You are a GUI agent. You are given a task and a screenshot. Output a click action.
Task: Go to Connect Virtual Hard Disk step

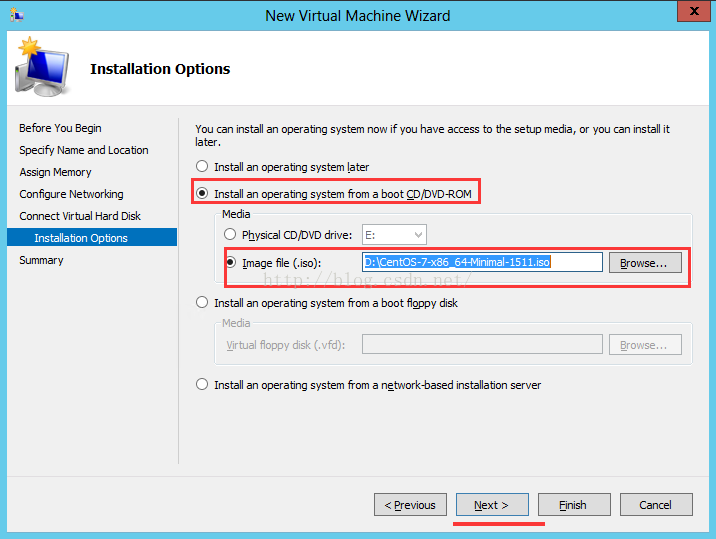point(80,216)
